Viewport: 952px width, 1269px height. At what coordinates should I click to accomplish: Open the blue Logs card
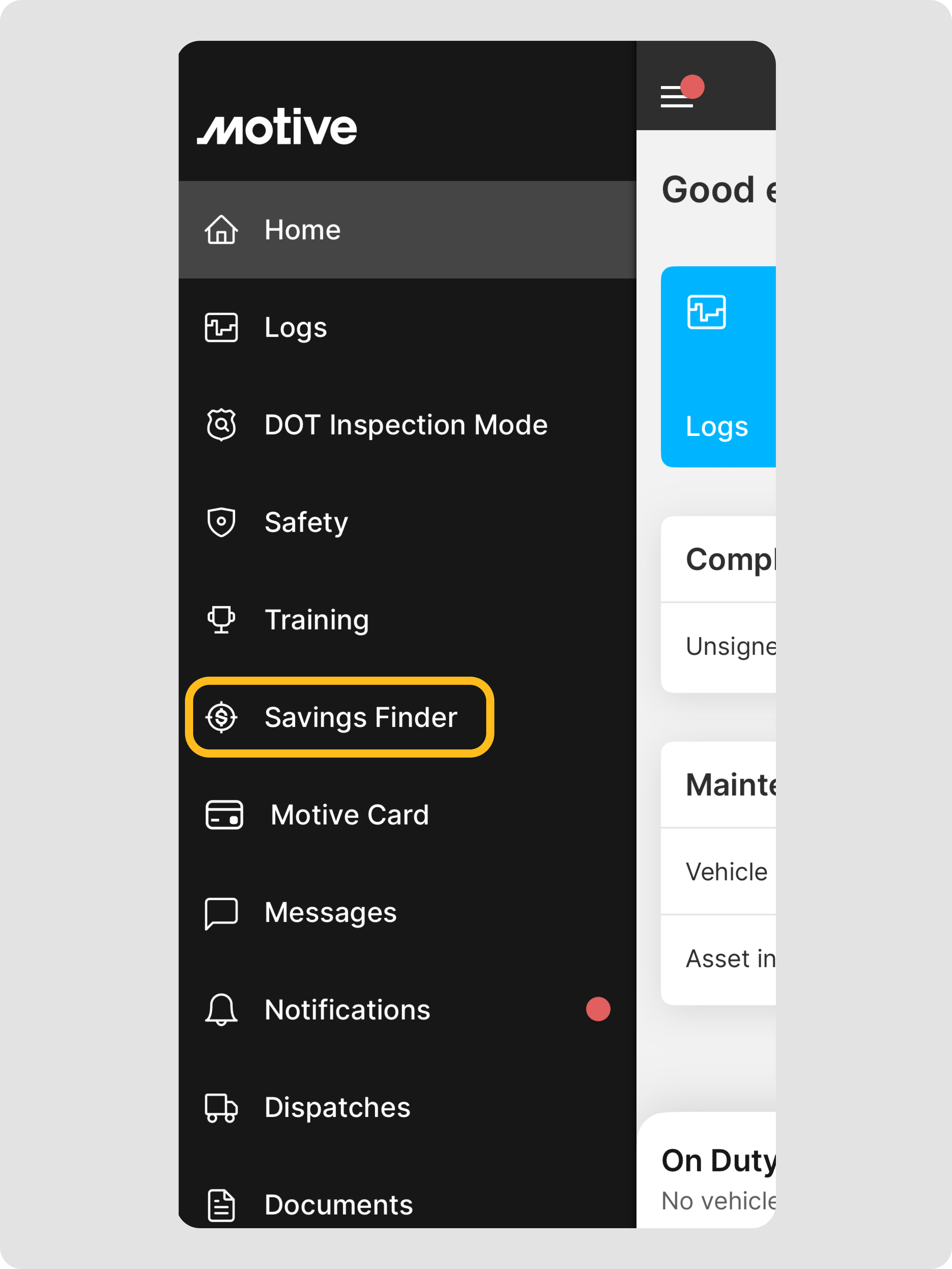[x=718, y=367]
